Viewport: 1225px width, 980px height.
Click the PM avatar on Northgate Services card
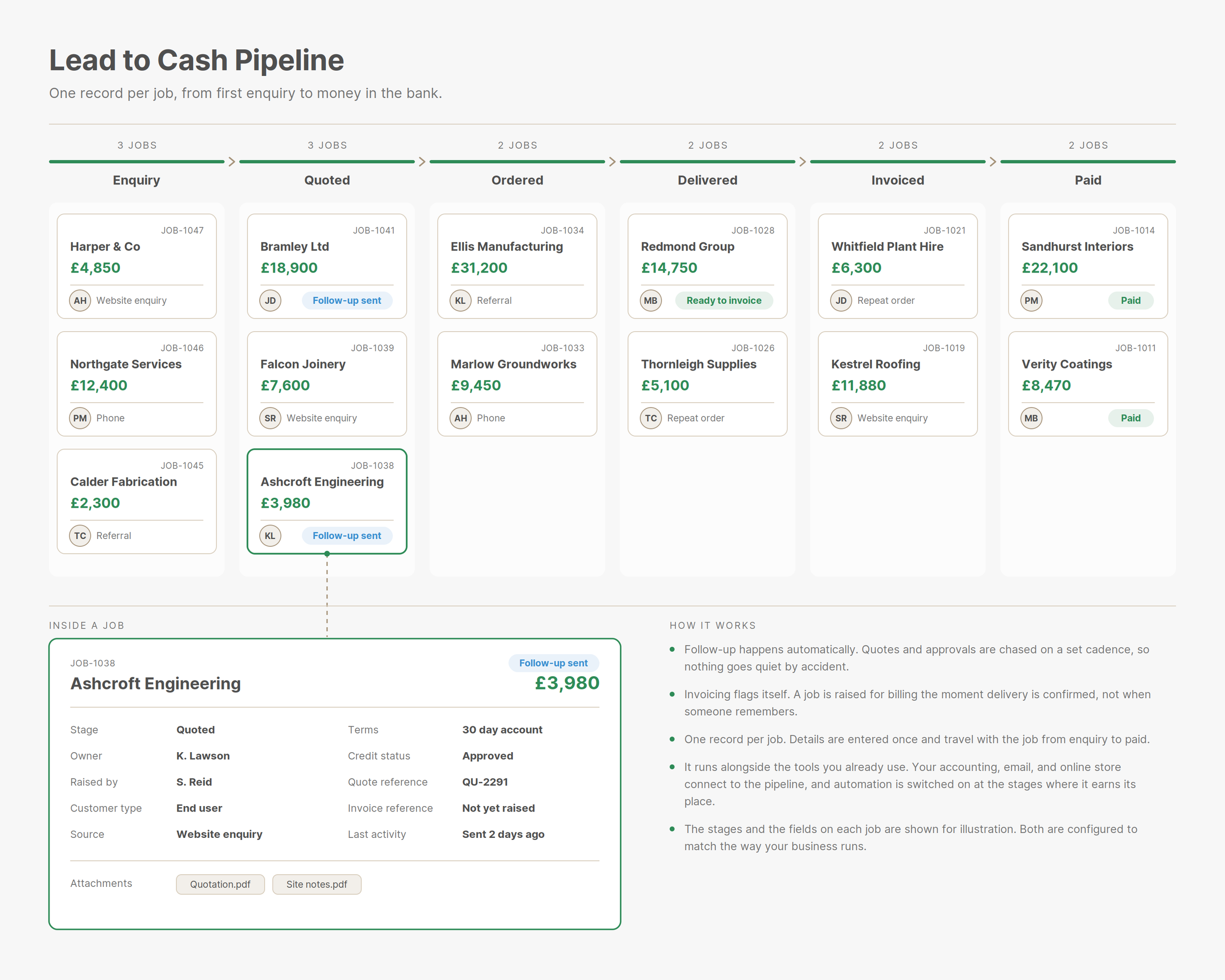80,418
